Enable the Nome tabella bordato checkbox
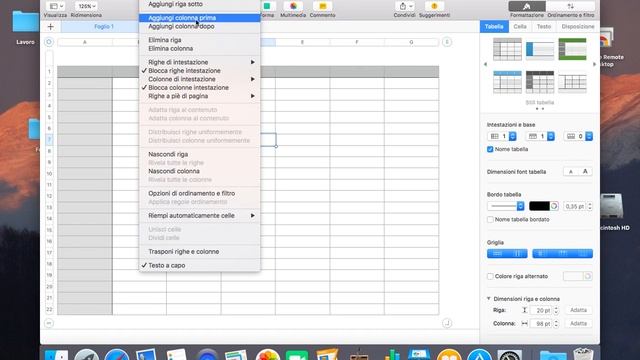The height and width of the screenshot is (360, 640). coord(490,220)
